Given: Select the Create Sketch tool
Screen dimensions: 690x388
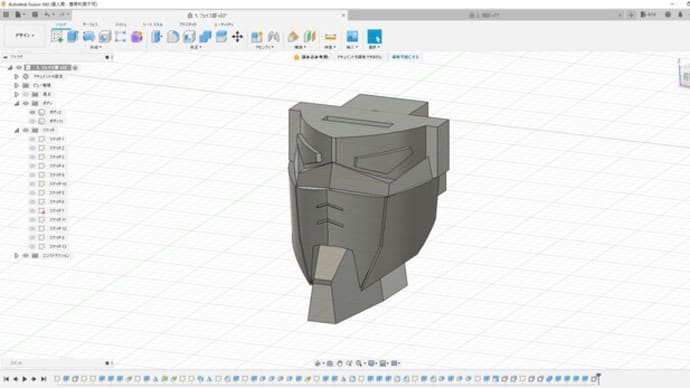Looking at the screenshot, I should pos(57,37).
